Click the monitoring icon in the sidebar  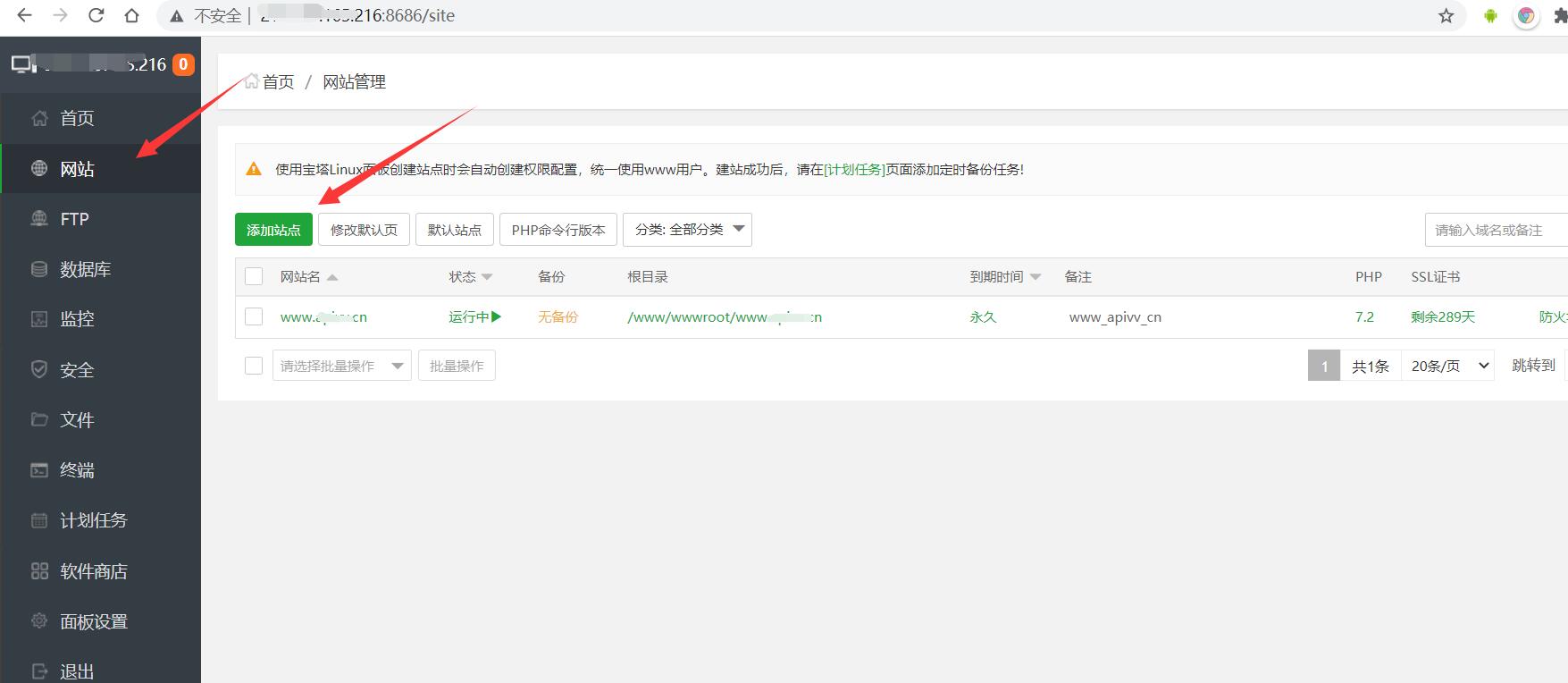point(39,319)
